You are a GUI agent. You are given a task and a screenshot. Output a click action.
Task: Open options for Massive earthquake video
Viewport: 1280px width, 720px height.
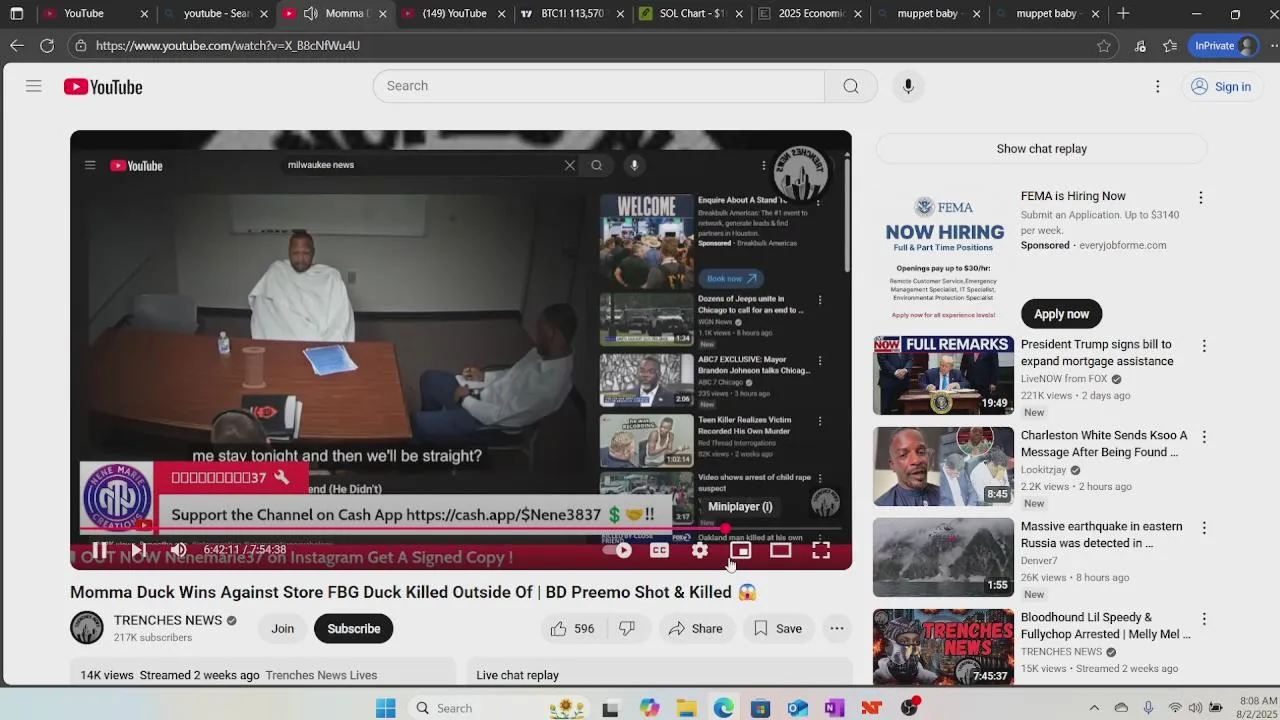pyautogui.click(x=1204, y=528)
